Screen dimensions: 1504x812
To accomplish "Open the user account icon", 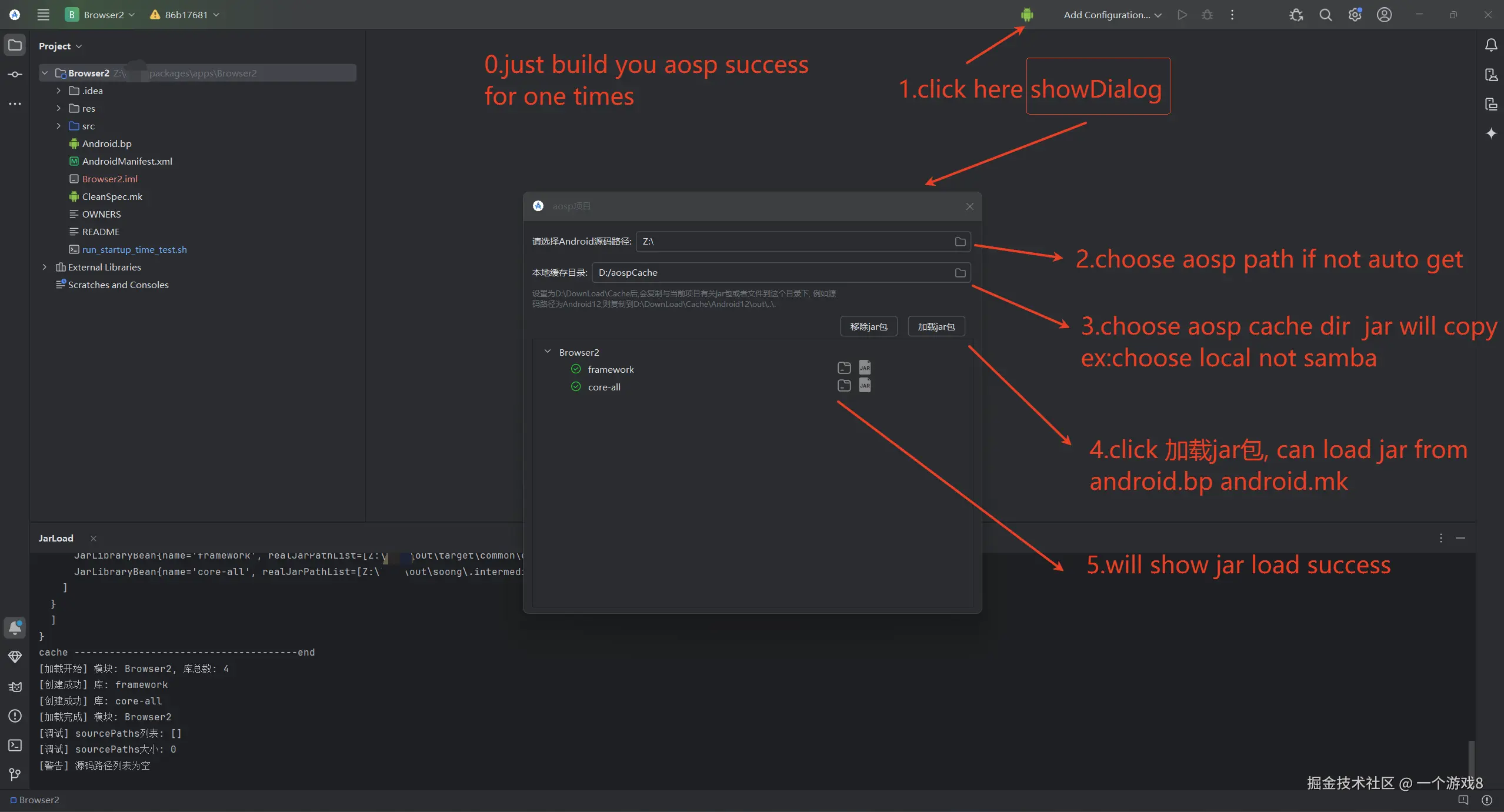I will coord(1384,15).
